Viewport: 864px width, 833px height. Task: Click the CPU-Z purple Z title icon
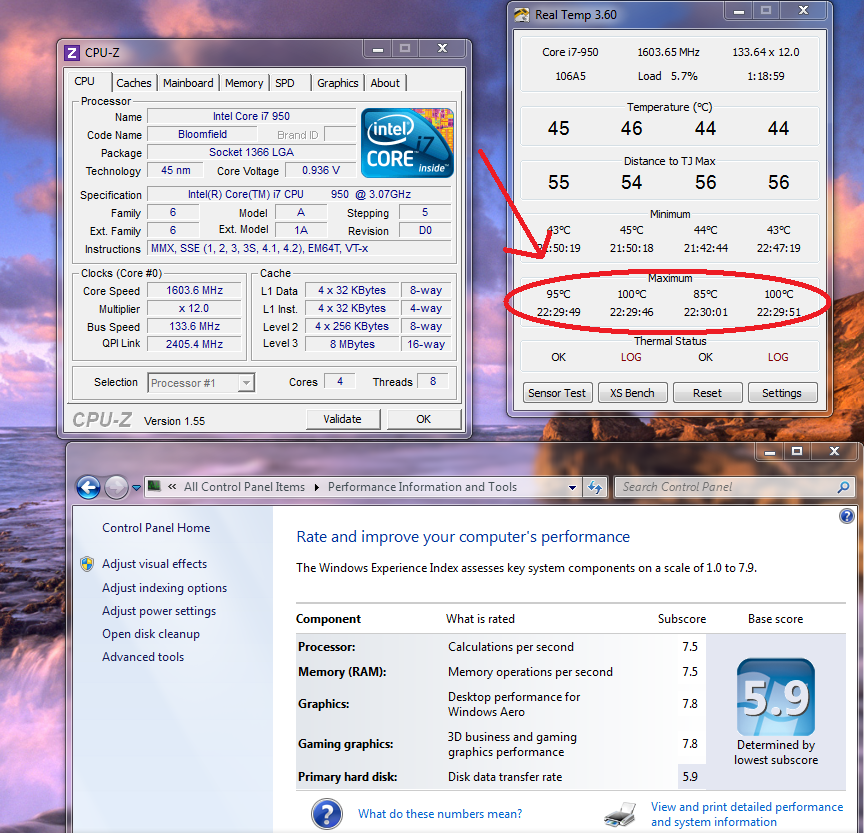[x=72, y=53]
